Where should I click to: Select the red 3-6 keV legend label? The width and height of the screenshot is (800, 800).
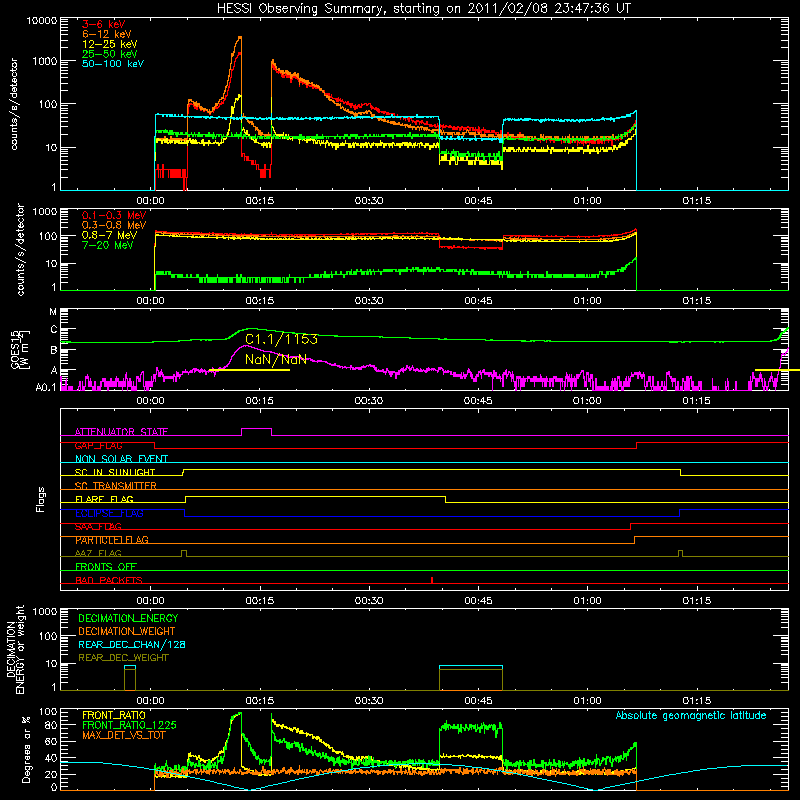pyautogui.click(x=103, y=24)
